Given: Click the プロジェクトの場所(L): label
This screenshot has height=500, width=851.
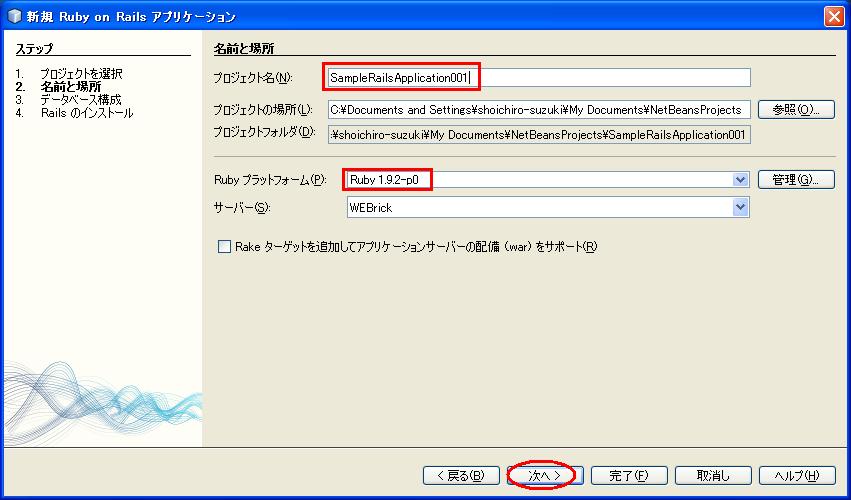Looking at the screenshot, I should (x=263, y=110).
